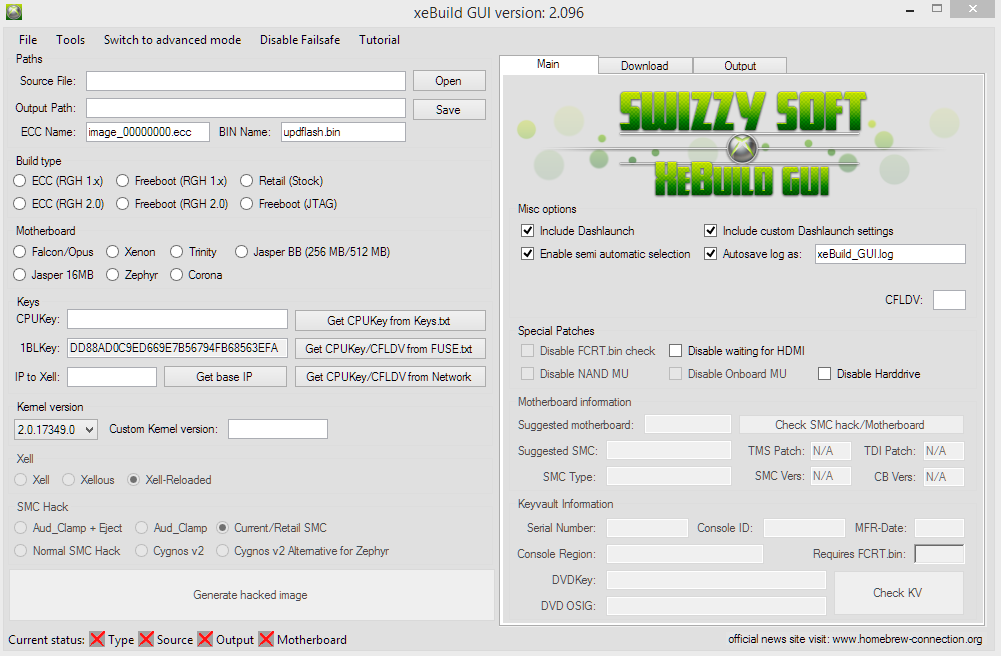This screenshot has width=1001, height=656.
Task: Switch to the Download tab
Action: pos(644,66)
